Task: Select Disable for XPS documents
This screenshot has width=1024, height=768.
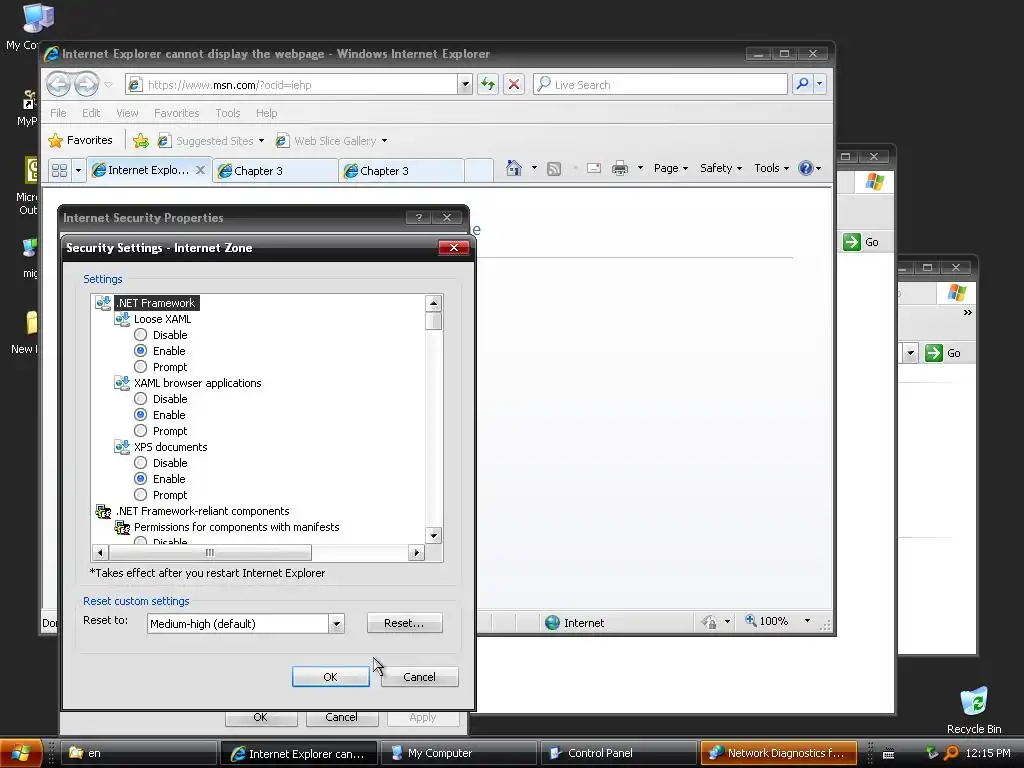Action: click(x=140, y=463)
